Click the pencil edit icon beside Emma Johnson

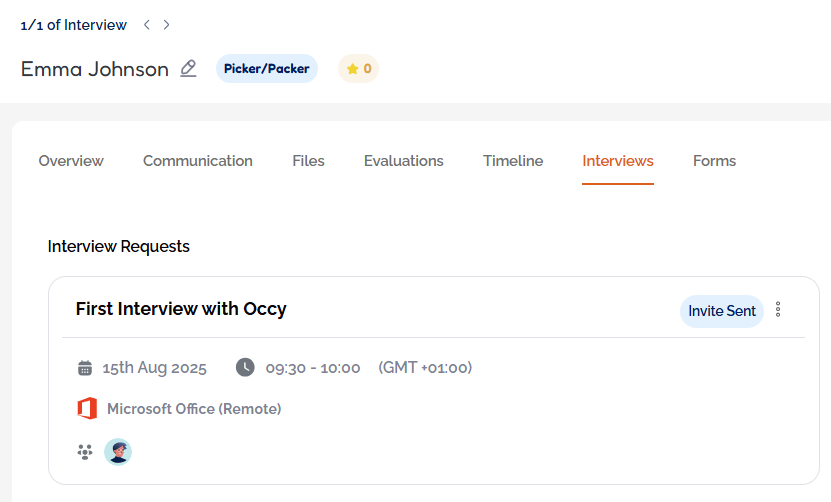coord(188,69)
